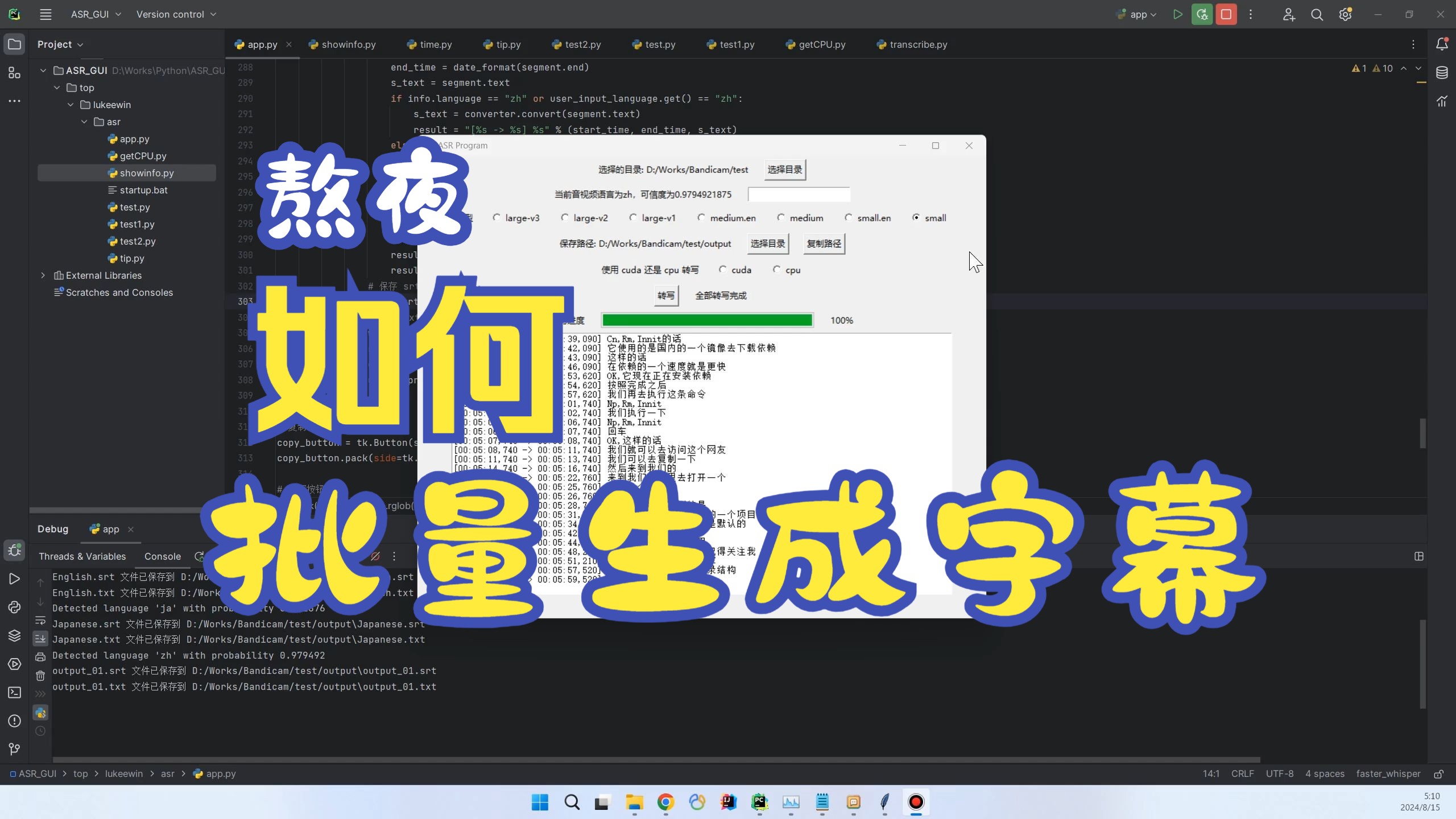The width and height of the screenshot is (1456, 819).
Task: Collapse the top folder node
Action: (56, 88)
